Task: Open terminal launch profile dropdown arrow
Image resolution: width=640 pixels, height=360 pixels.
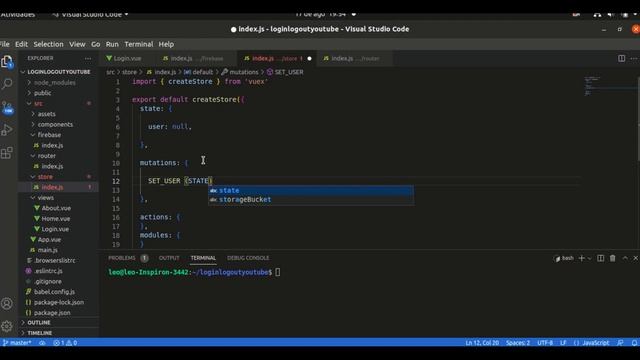Action: coord(589,258)
